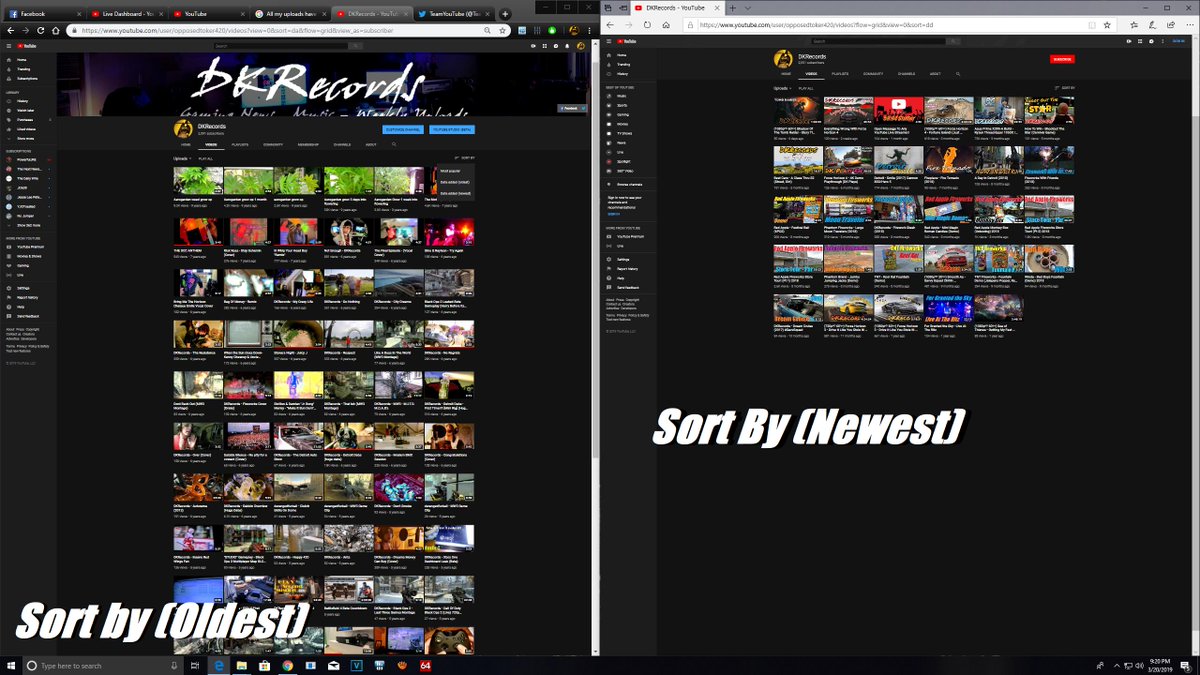
Task: Click red Subscribe button in Edge window
Action: [x=1062, y=59]
